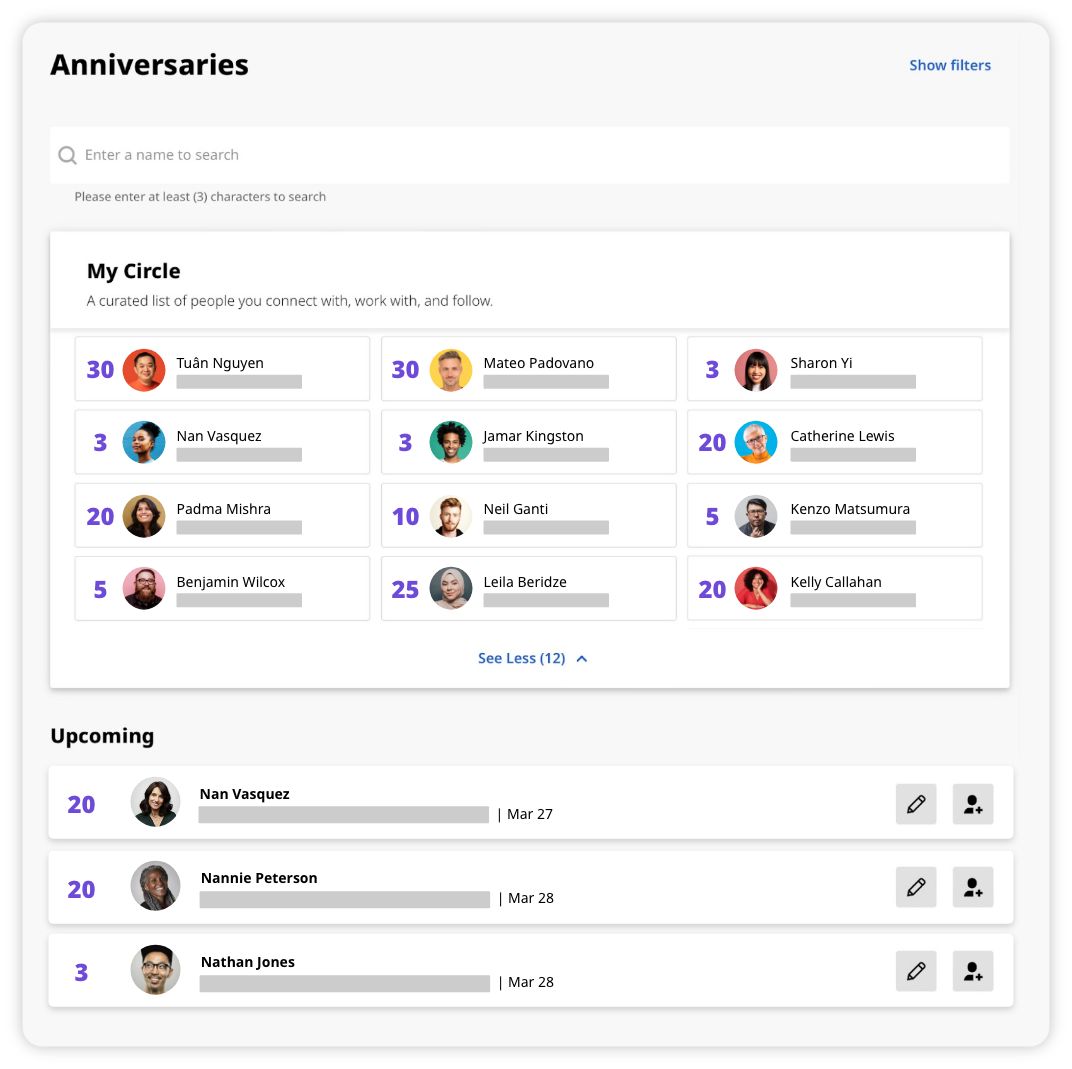1072x1069 pixels.
Task: Focus the name search field
Action: [529, 155]
